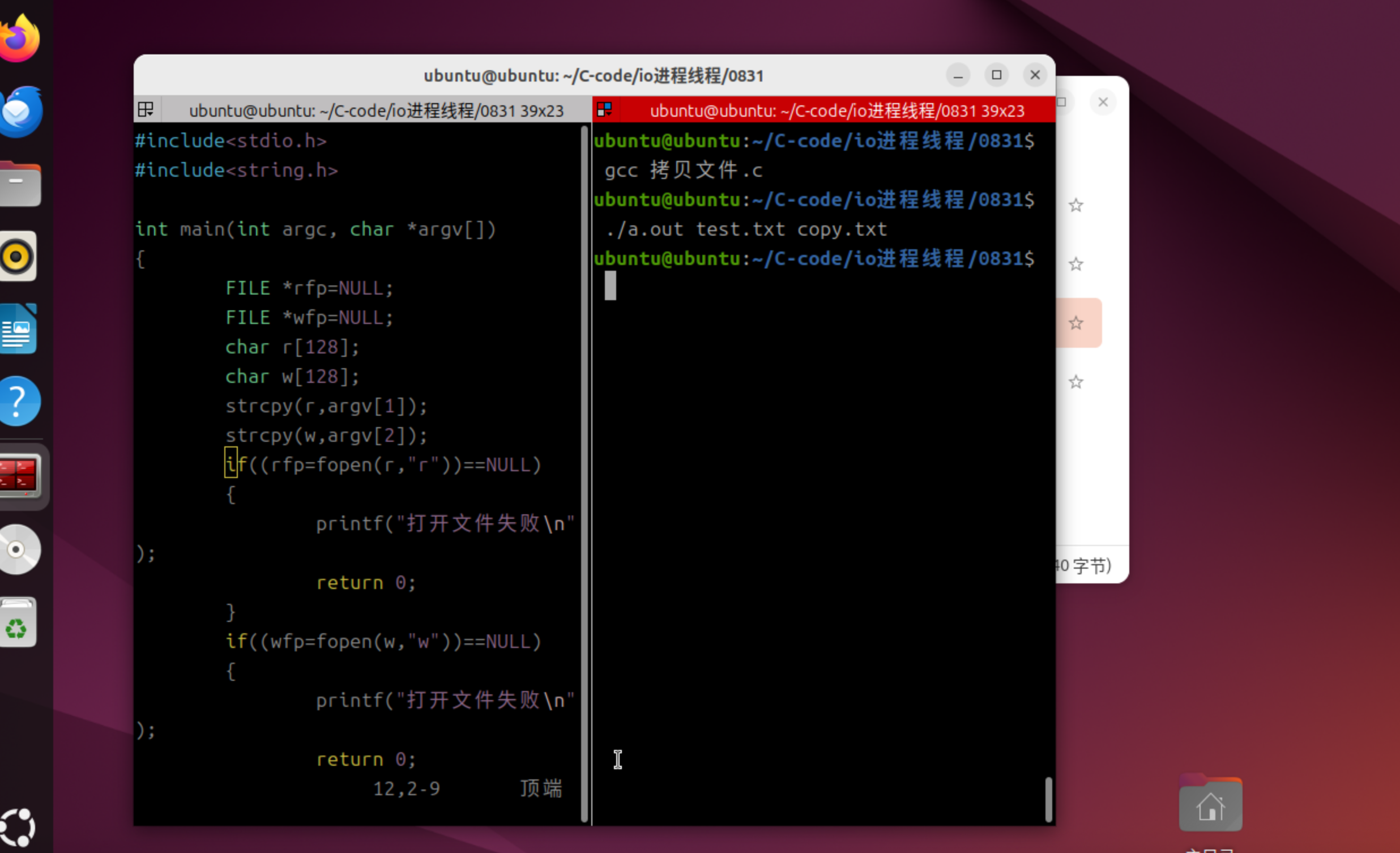The height and width of the screenshot is (853, 1400).
Task: Click the 'char w[128];' line
Action: pos(293,377)
